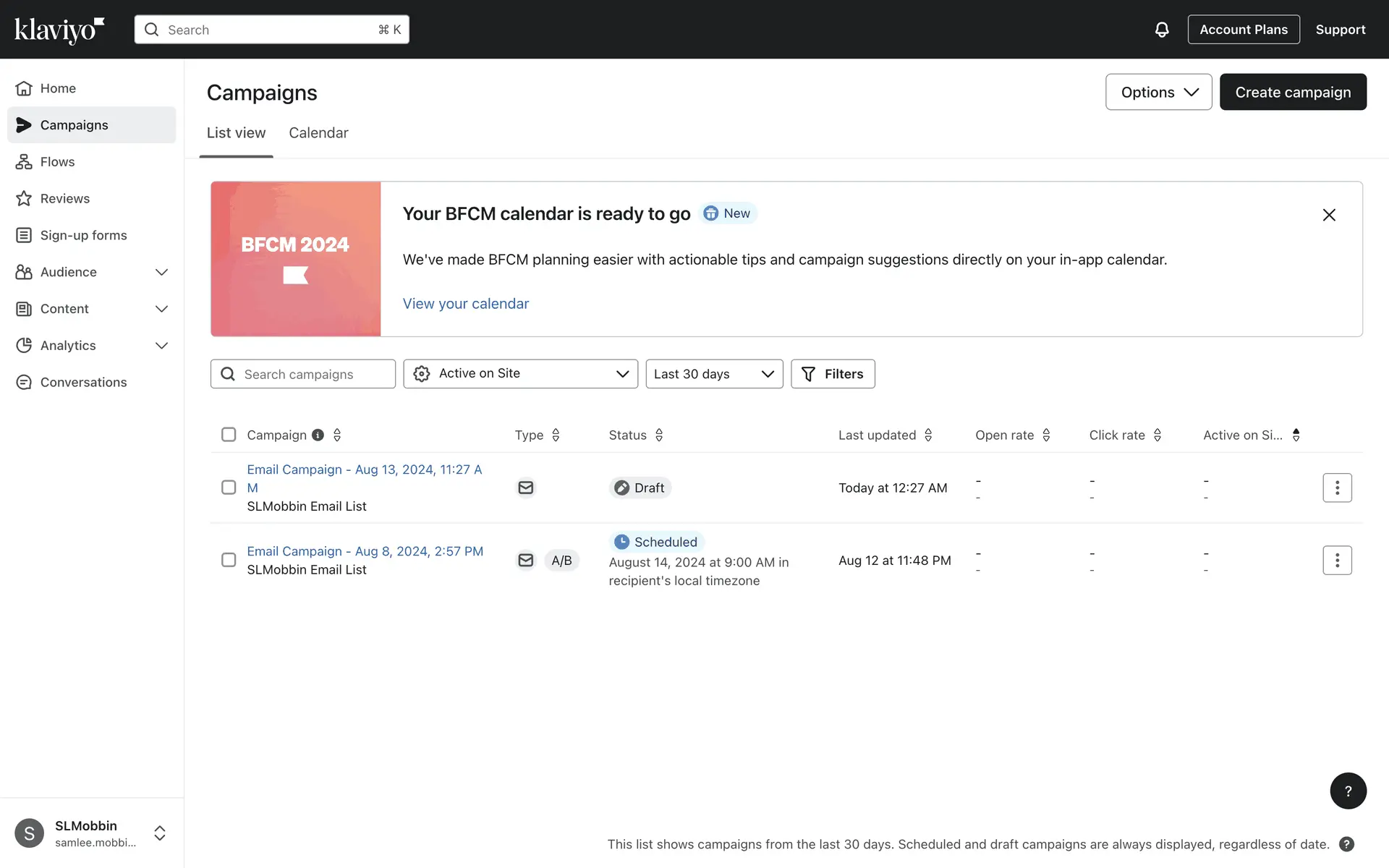The width and height of the screenshot is (1389, 868).
Task: Check the Aug 13 email campaign checkbox
Action: 229,488
